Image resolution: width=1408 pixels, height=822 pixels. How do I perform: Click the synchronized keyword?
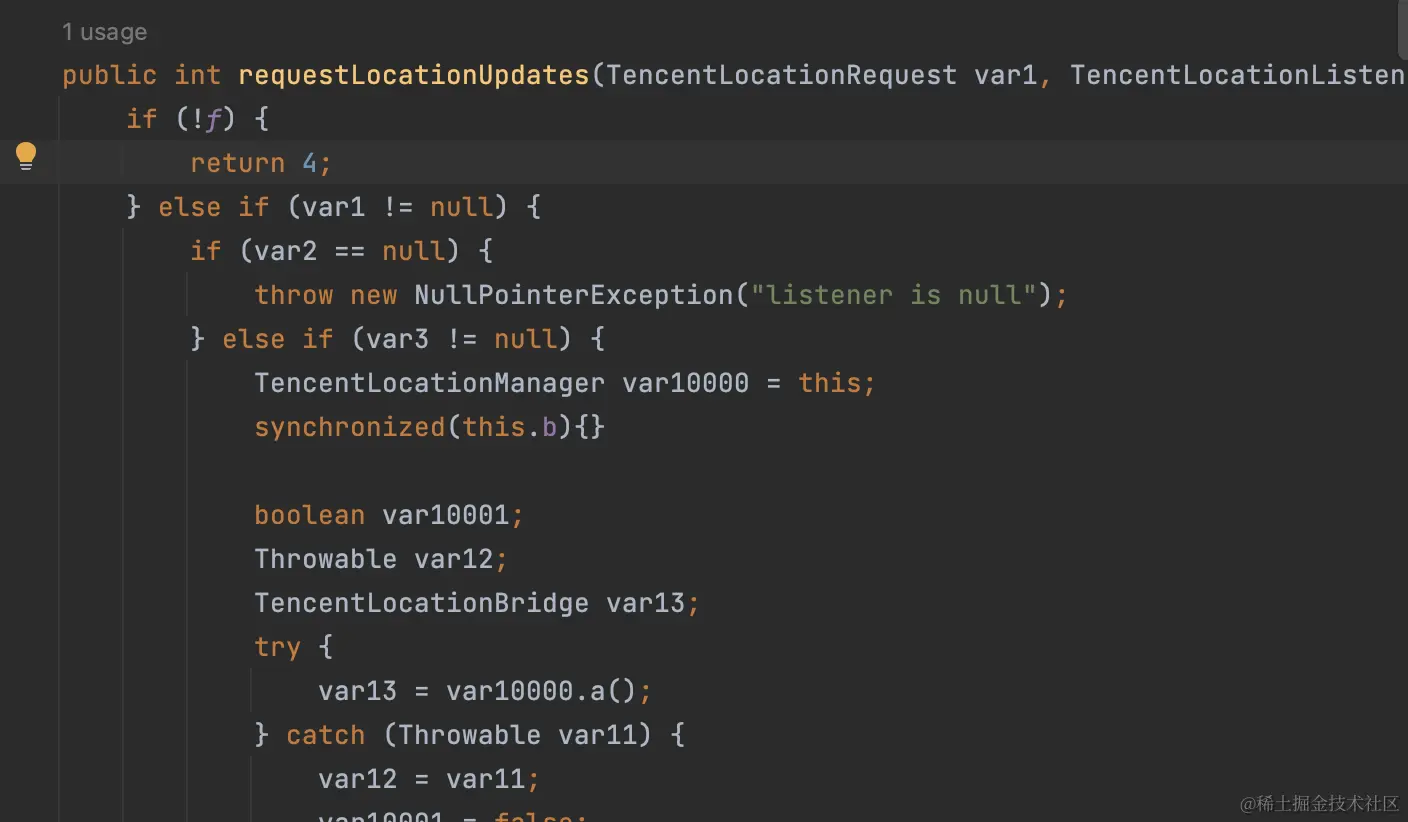point(349,427)
